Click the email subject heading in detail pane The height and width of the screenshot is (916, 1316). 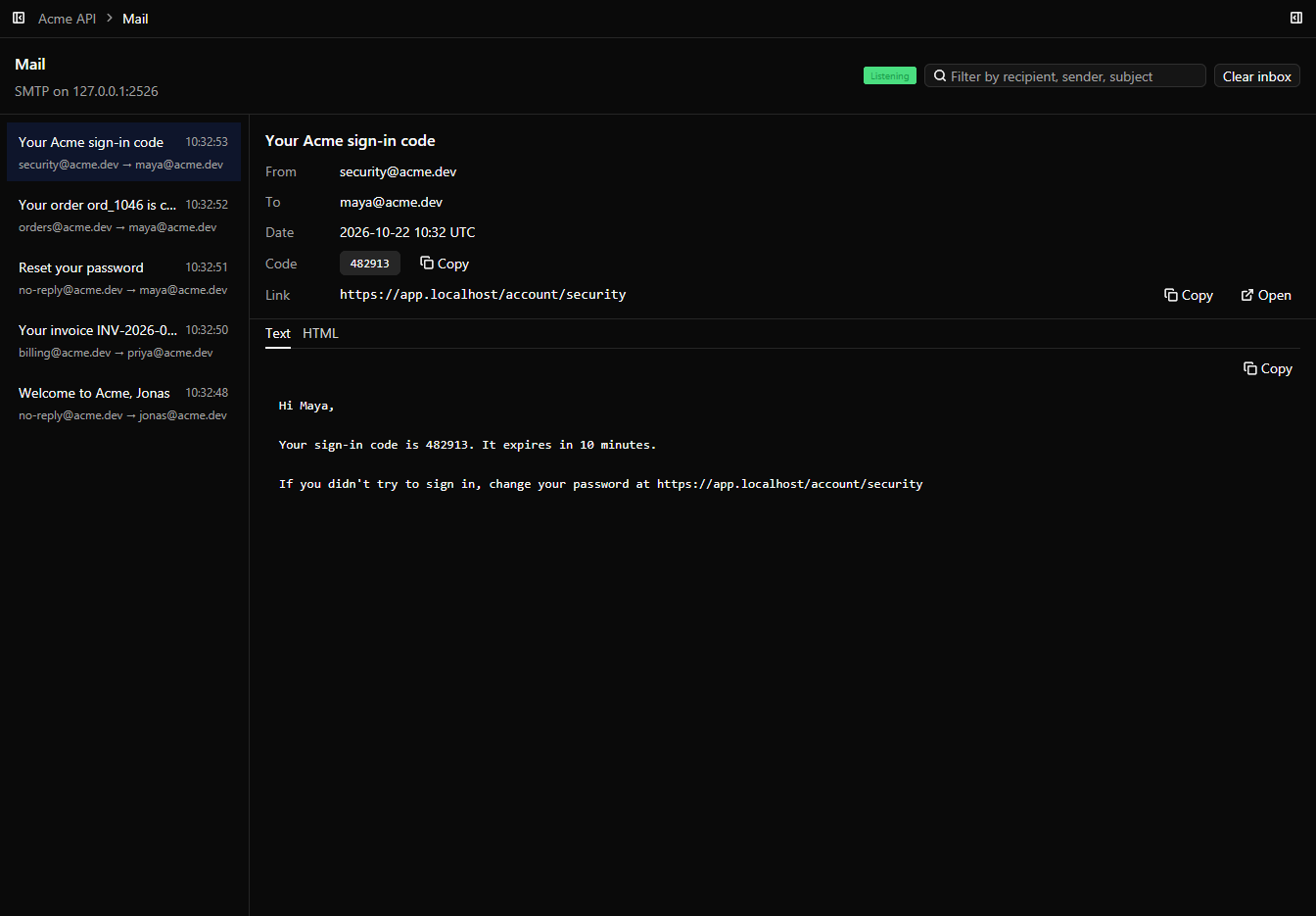point(351,141)
